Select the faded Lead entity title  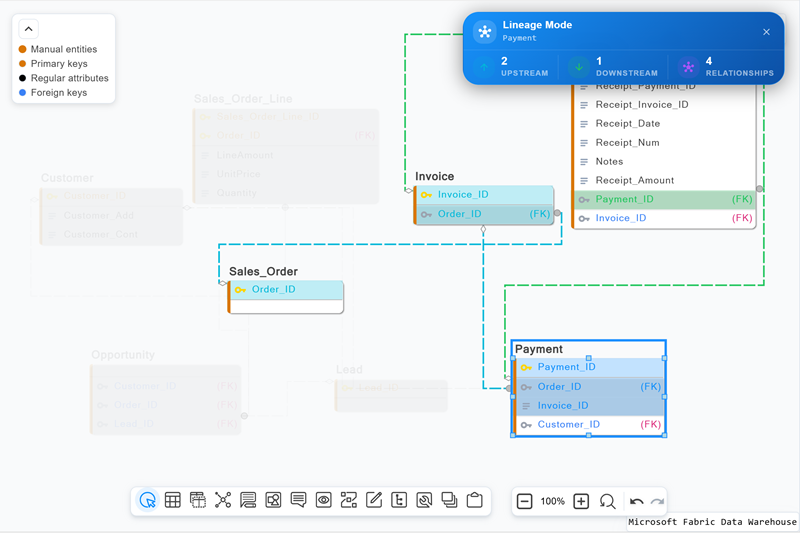(x=349, y=370)
